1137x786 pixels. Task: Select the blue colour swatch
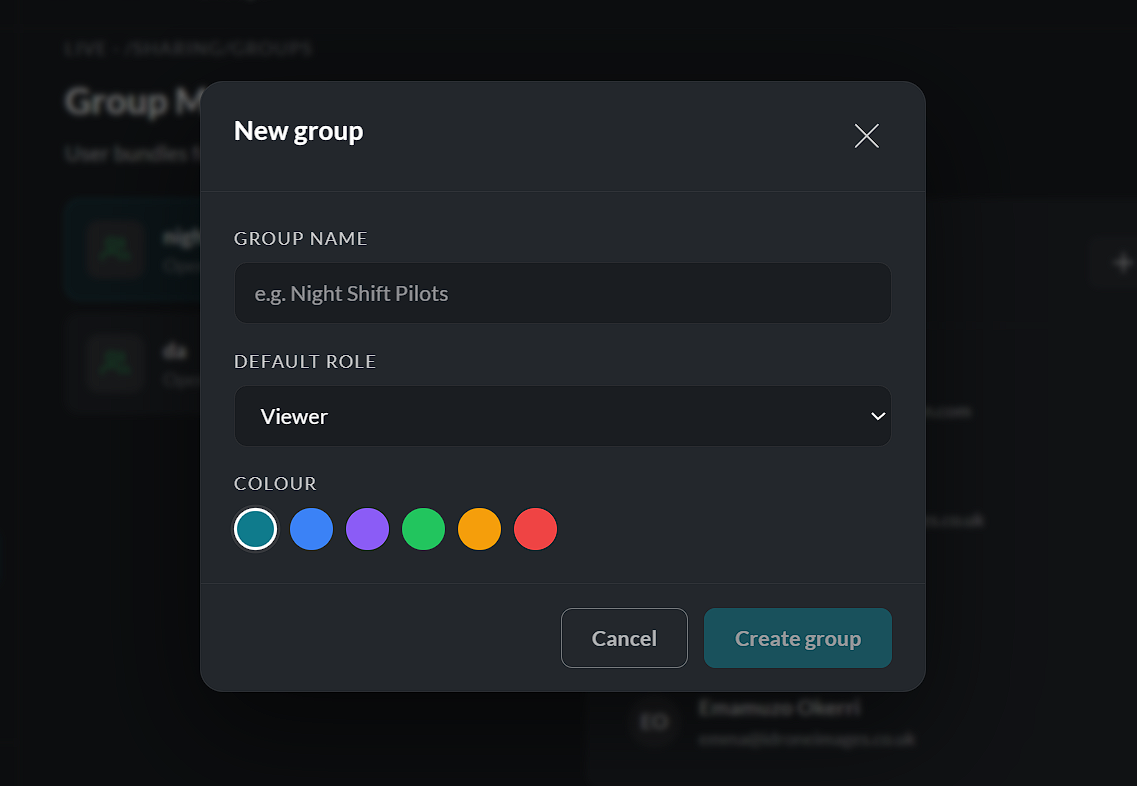[x=311, y=529]
